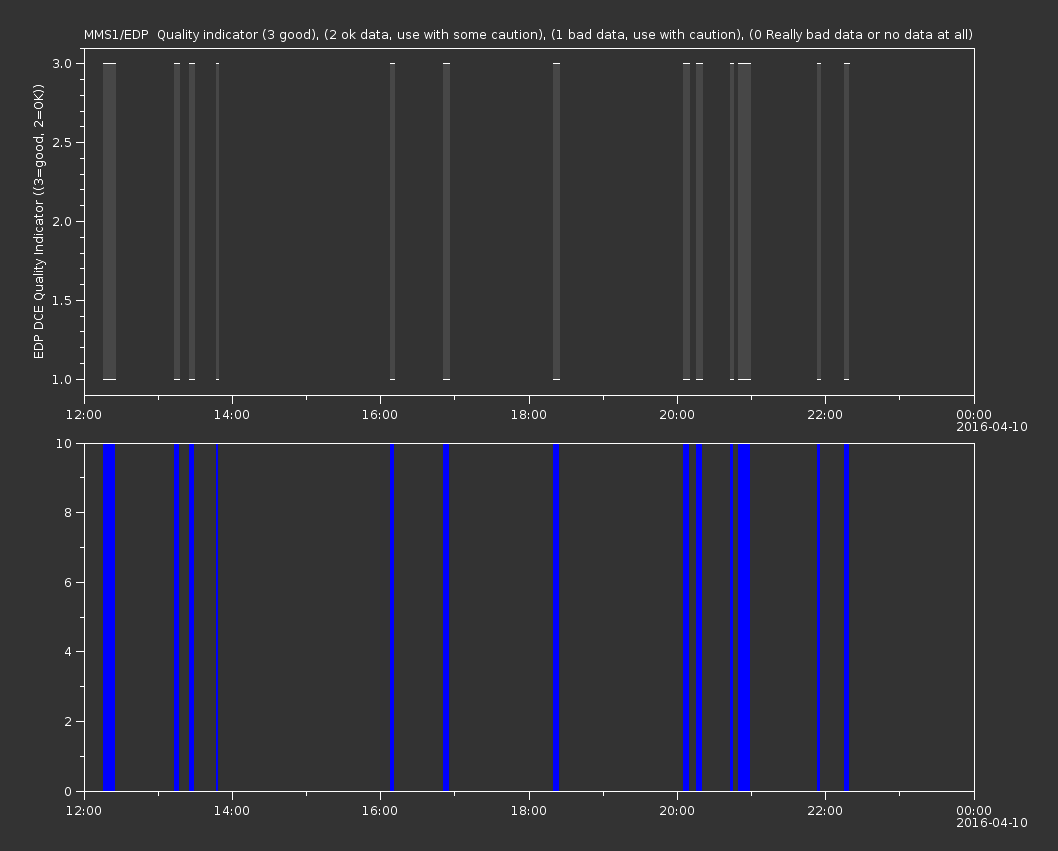This screenshot has height=851, width=1058.
Task: Click the 2 tick label on lower plot
Action: point(68,721)
